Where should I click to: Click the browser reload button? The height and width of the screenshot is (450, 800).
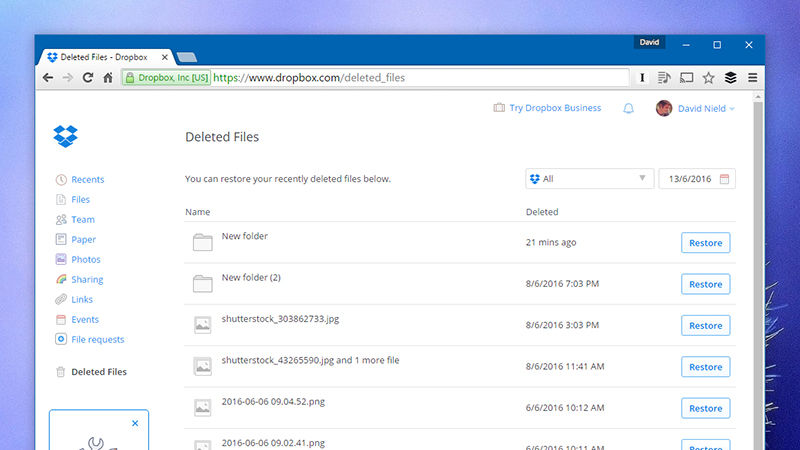87,77
